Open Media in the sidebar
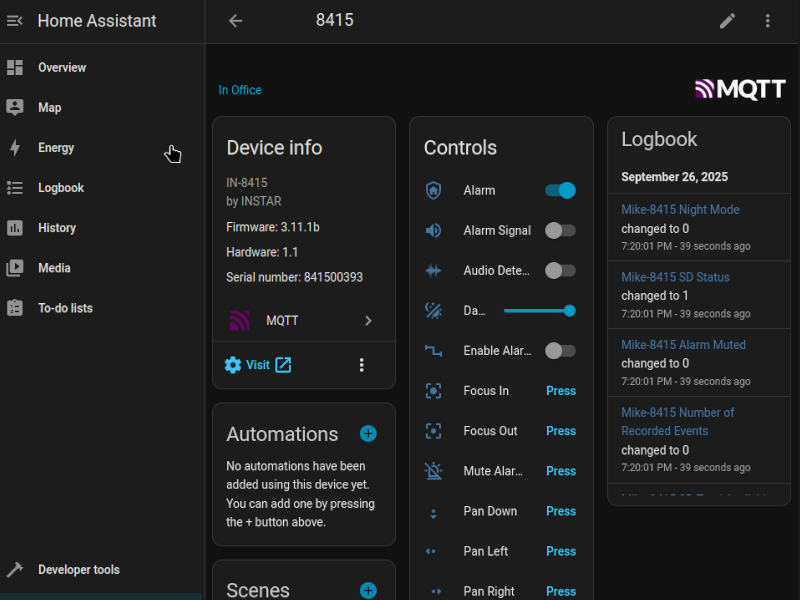The width and height of the screenshot is (800, 600). 101,268
